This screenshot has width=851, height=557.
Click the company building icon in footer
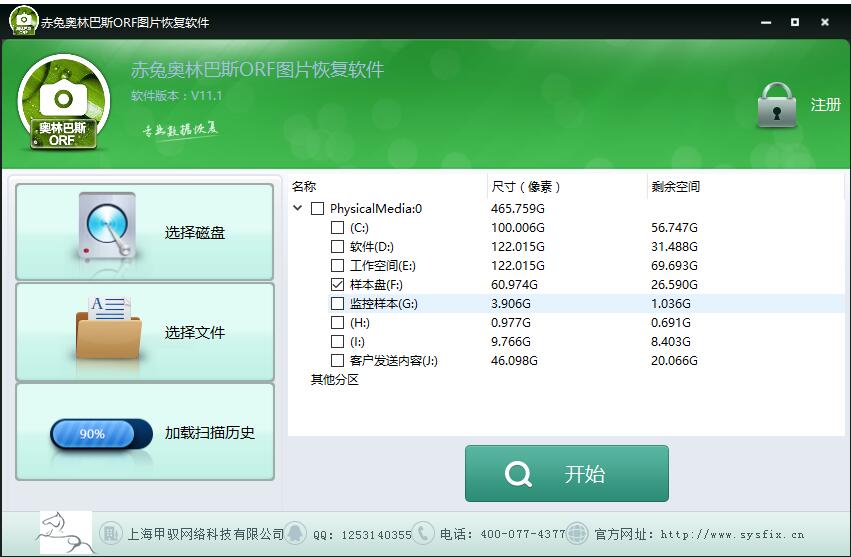pyautogui.click(x=111, y=534)
